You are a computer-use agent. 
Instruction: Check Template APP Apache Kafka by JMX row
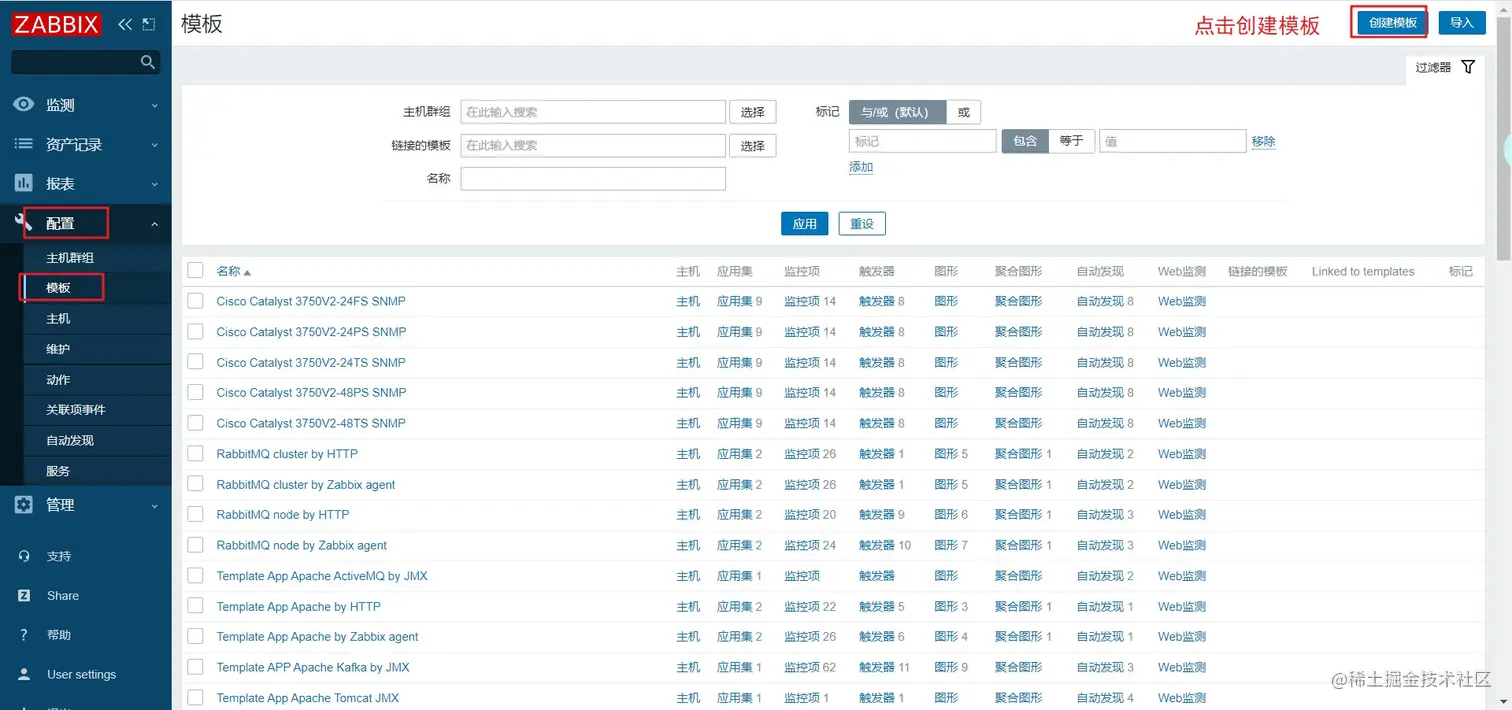pos(195,667)
